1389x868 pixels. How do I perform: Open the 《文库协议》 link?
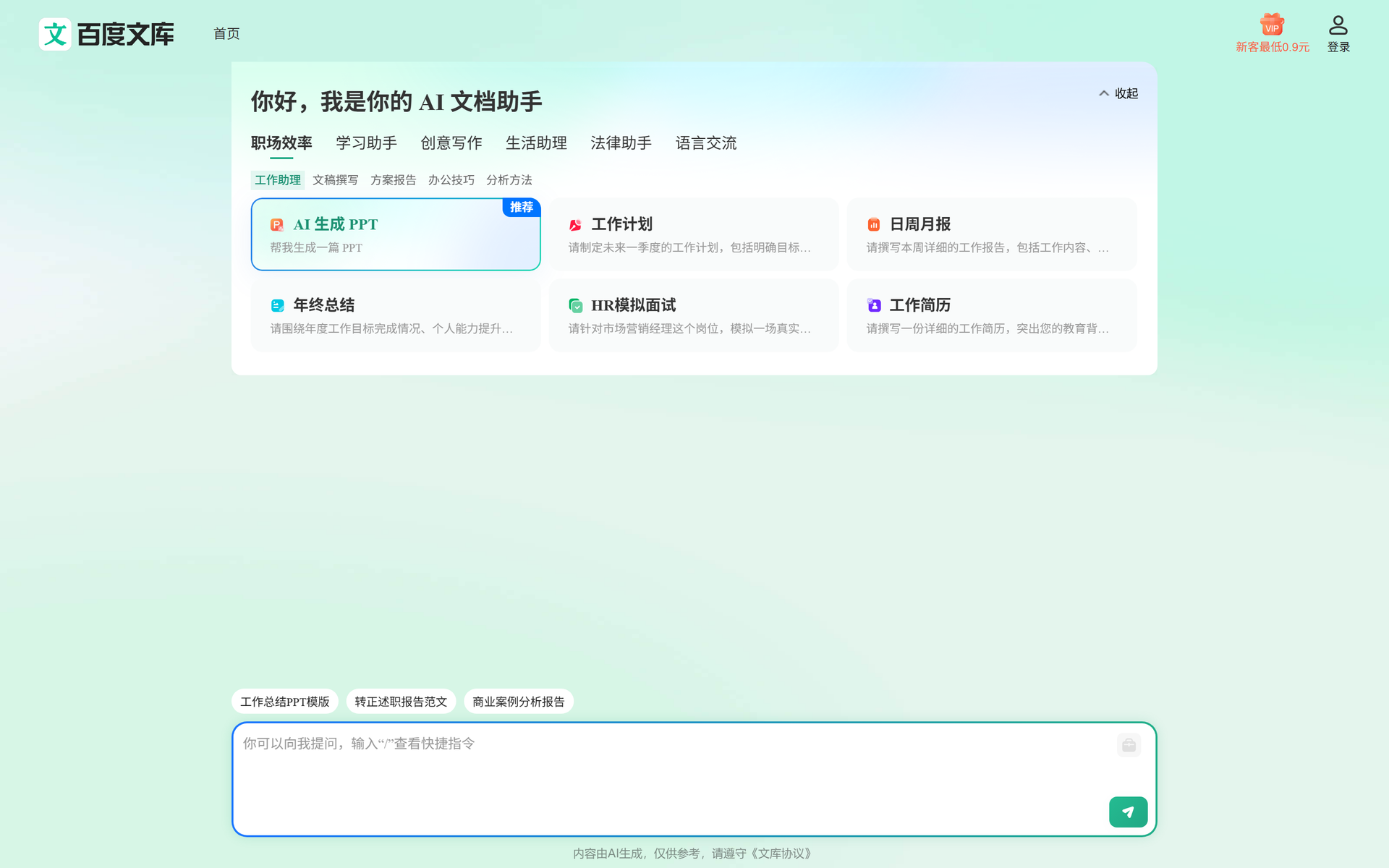point(783,854)
